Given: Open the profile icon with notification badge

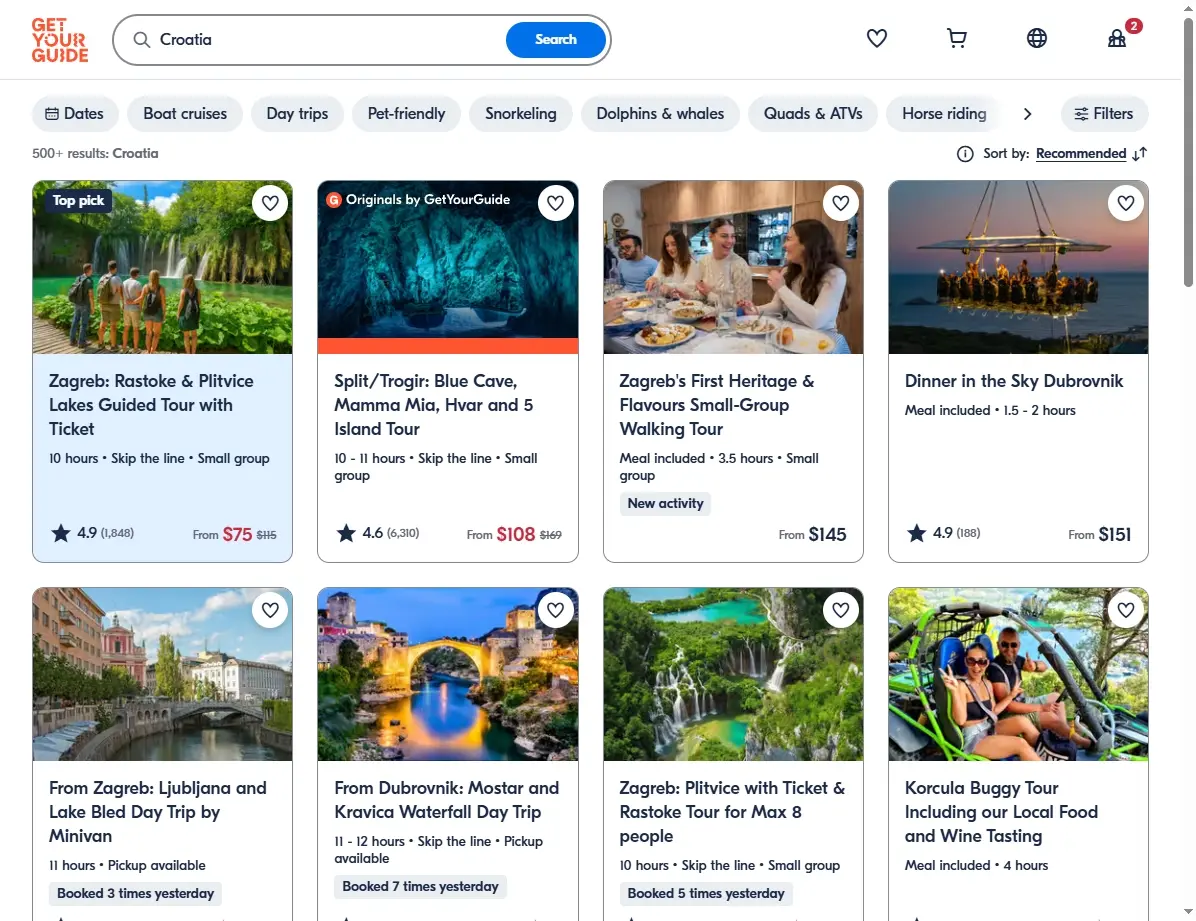Looking at the screenshot, I should pyautogui.click(x=1117, y=38).
